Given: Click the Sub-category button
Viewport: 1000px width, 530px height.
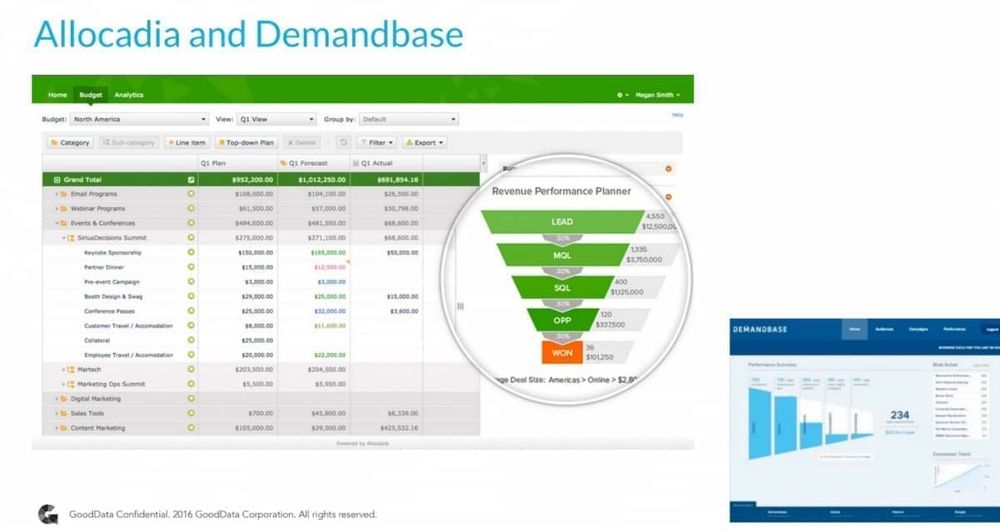Looking at the screenshot, I should [x=129, y=143].
